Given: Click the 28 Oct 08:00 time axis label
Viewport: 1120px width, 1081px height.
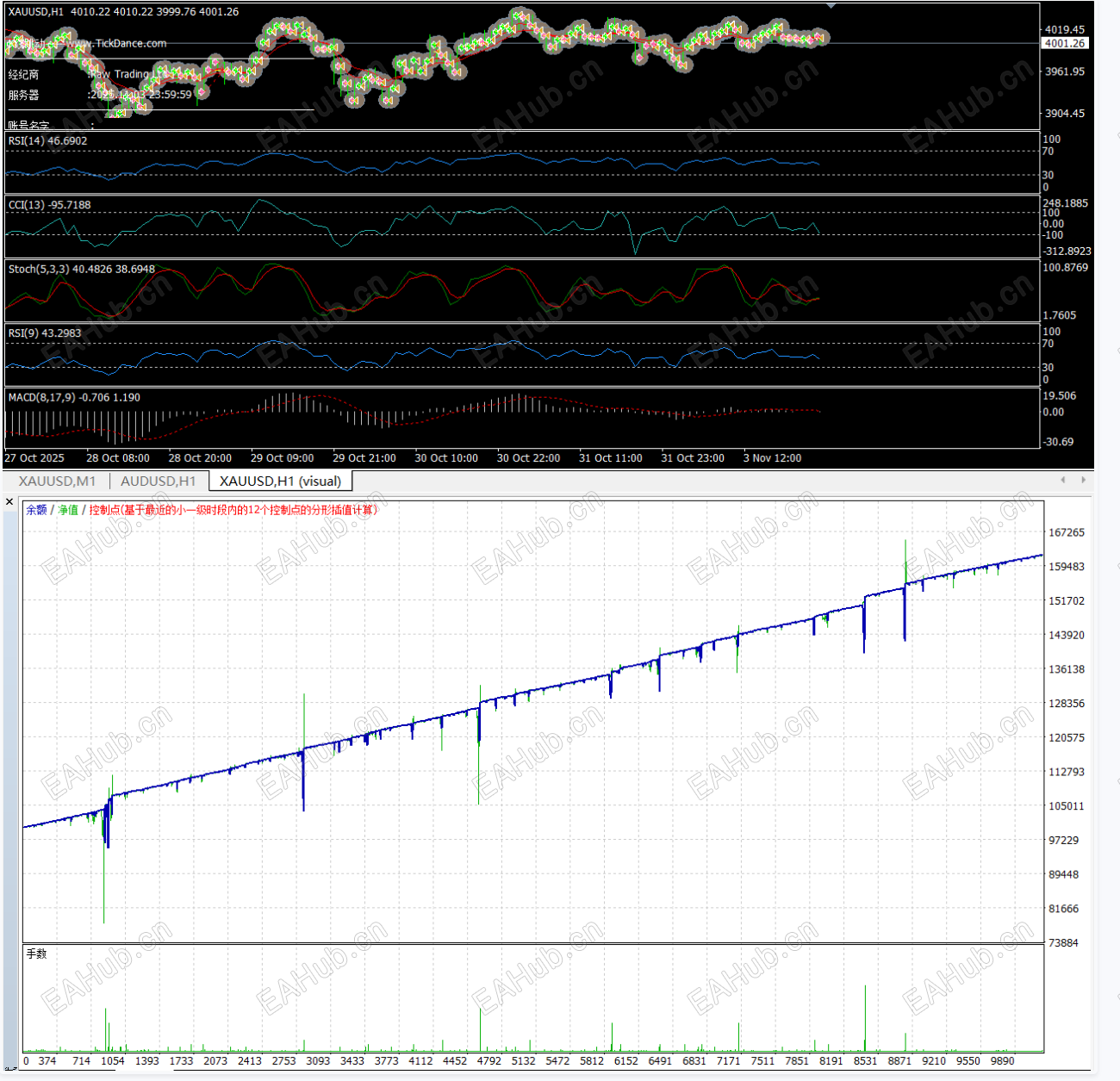Looking at the screenshot, I should 118,458.
